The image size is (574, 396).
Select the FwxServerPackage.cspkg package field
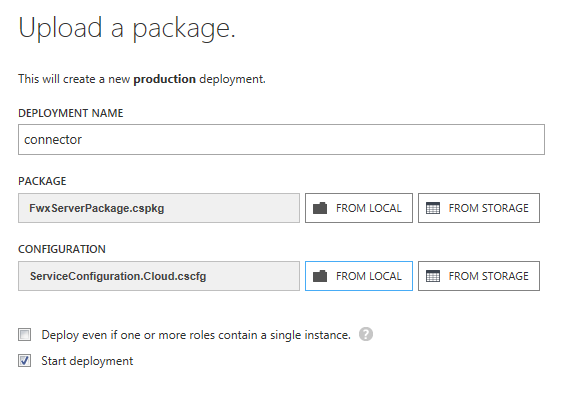pos(159,208)
